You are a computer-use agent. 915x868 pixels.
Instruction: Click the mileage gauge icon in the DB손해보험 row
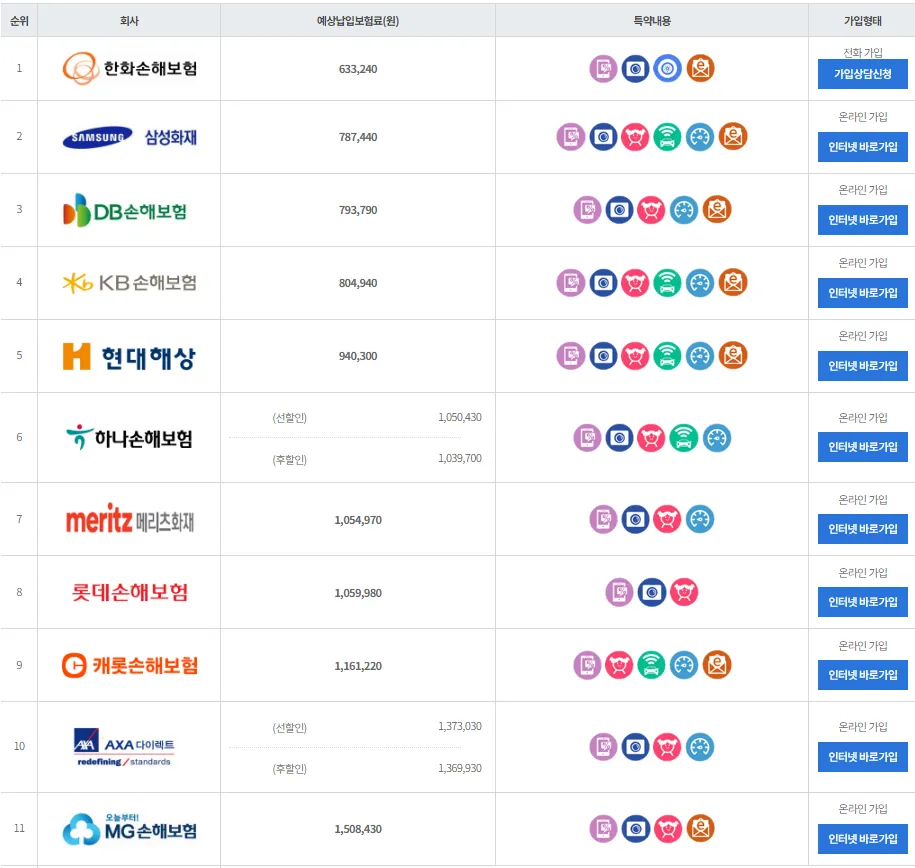pos(684,210)
